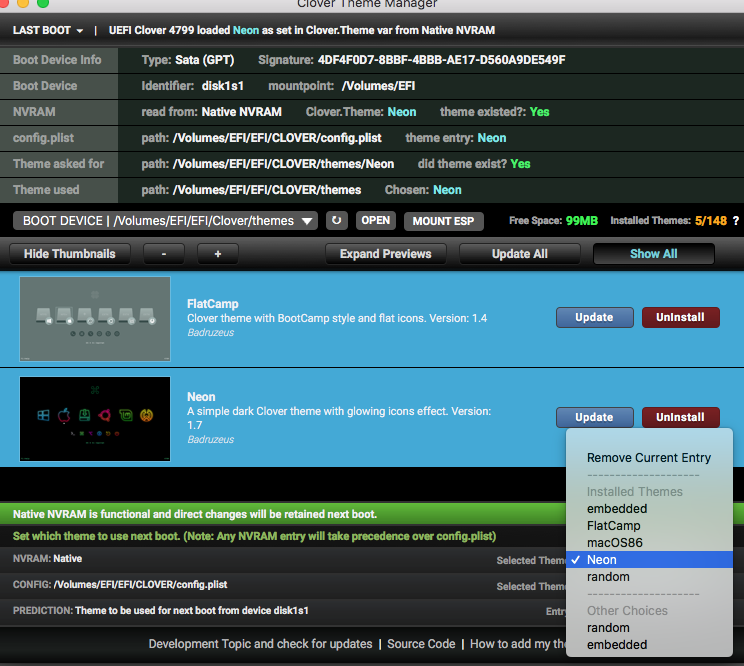The image size is (744, 666).
Task: Click Expand Previews button
Action: coord(386,254)
